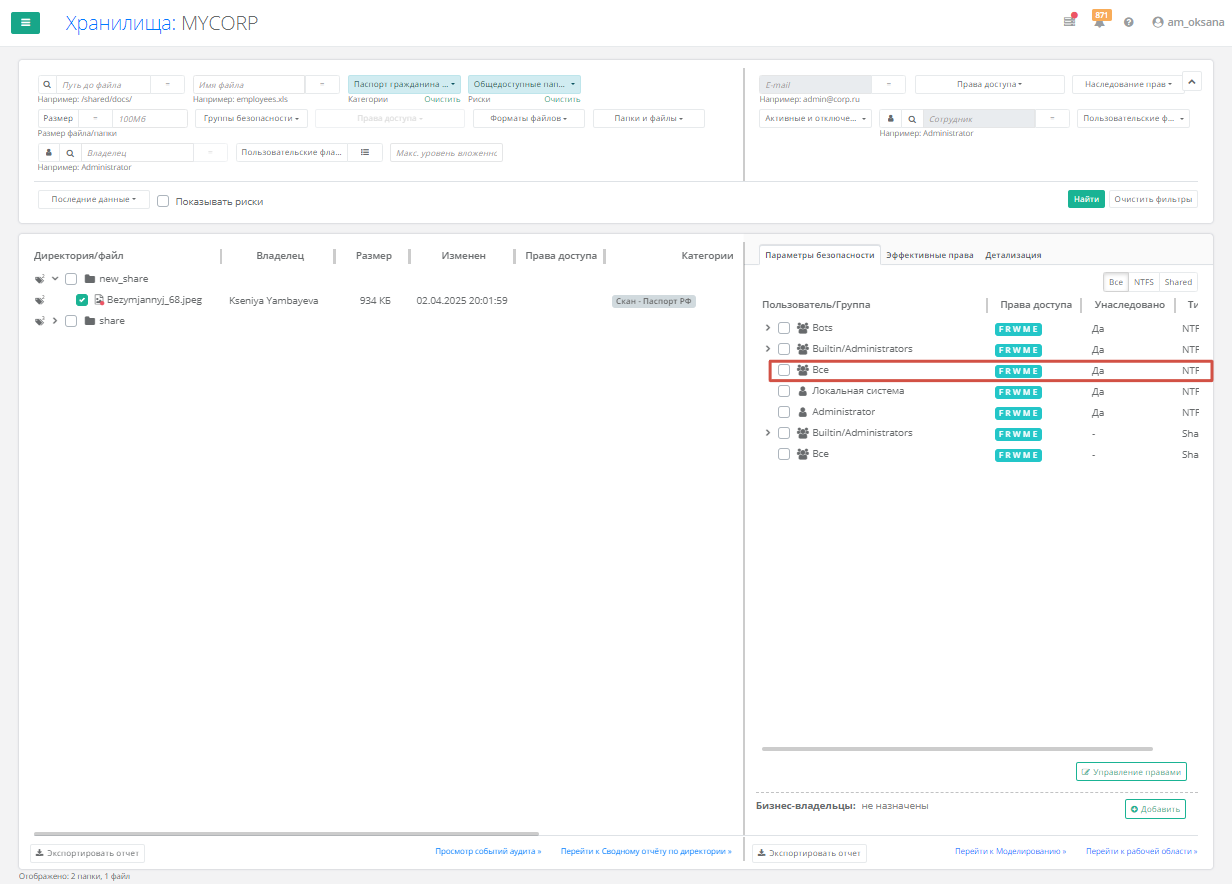The image size is (1232, 884).
Task: Click the person icon beside Владелец field
Action: tap(48, 153)
